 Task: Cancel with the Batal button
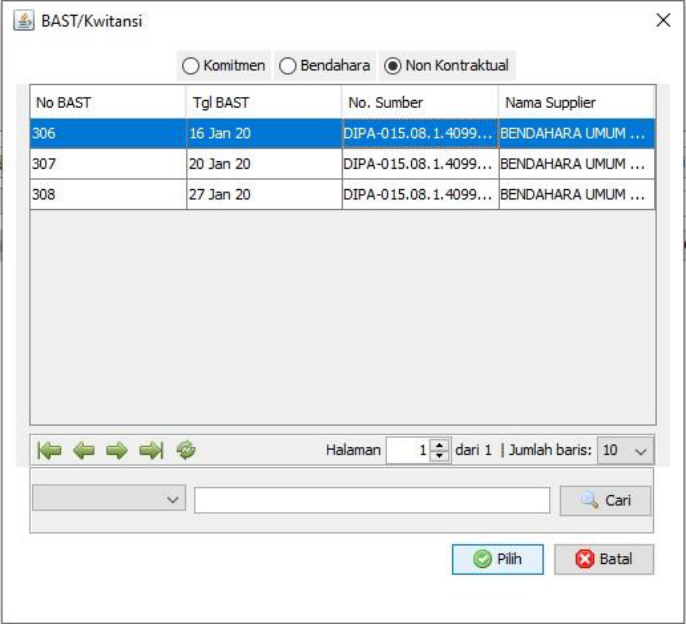604,559
